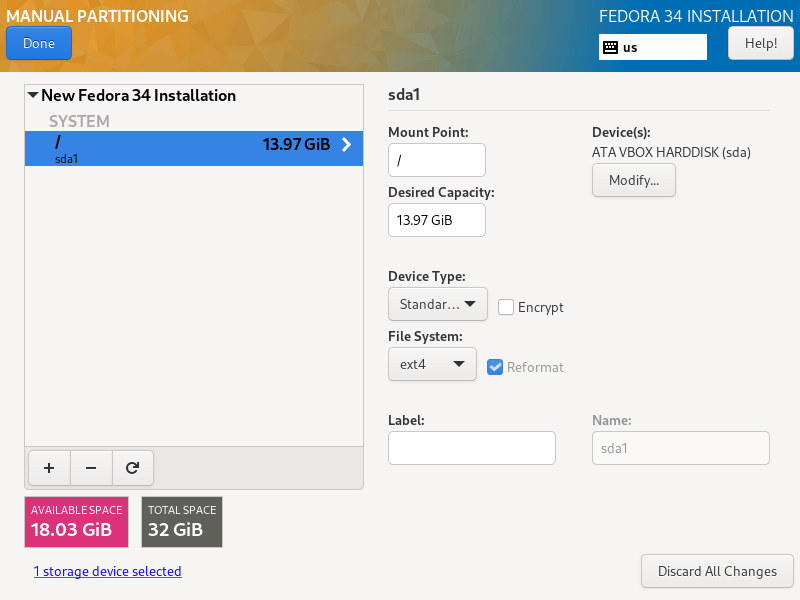
Task: Open the File System ext4 dropdown
Action: click(x=432, y=365)
